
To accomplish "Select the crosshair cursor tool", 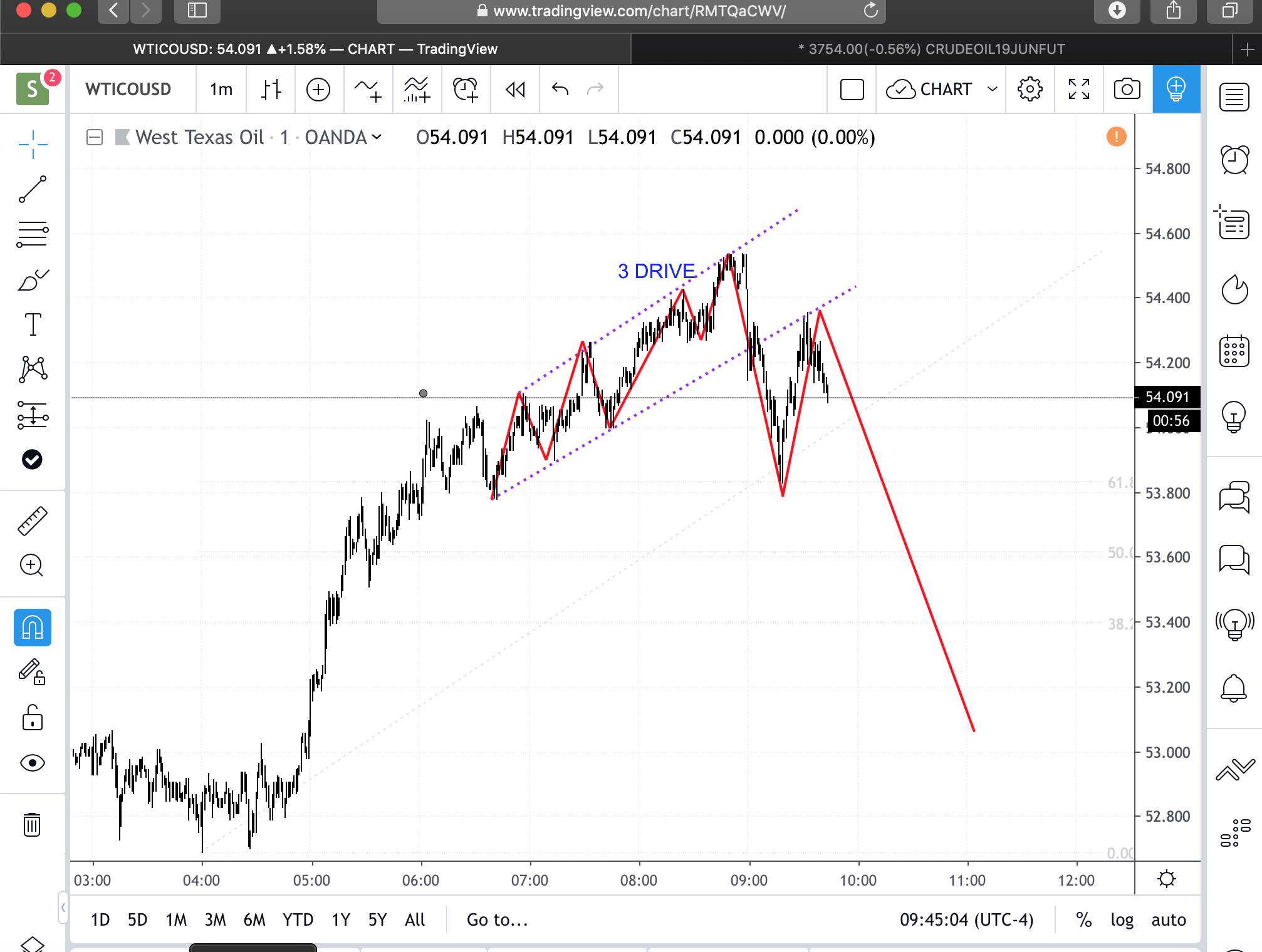I will tap(33, 145).
